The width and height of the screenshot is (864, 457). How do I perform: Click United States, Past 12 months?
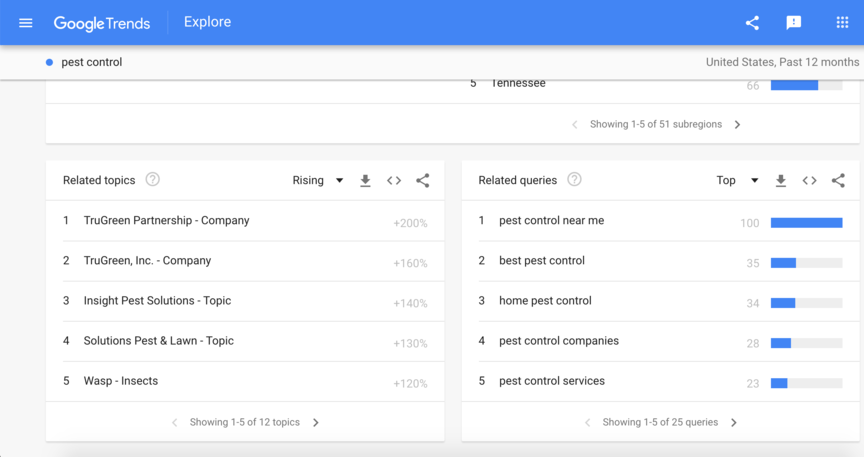782,62
